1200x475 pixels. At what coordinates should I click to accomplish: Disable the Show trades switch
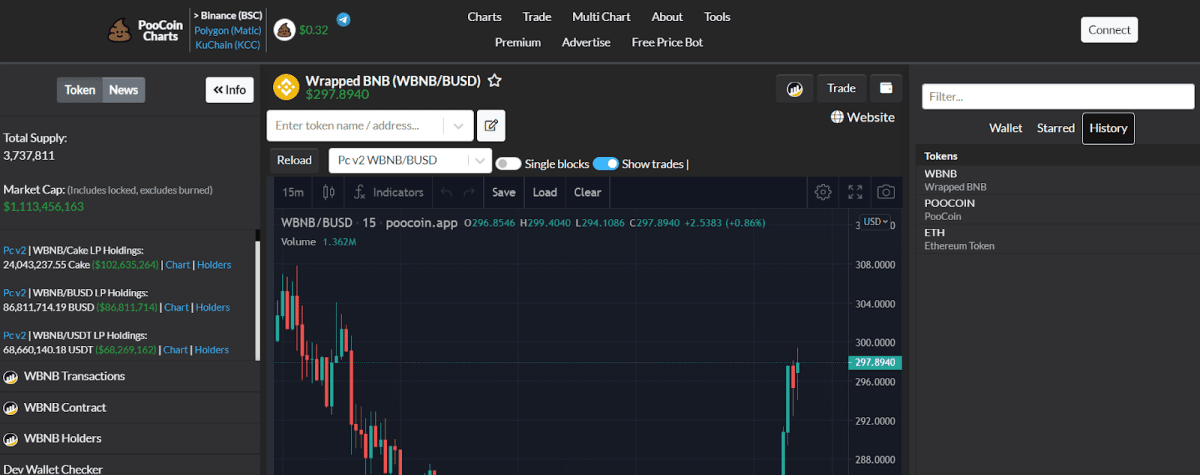coord(605,164)
